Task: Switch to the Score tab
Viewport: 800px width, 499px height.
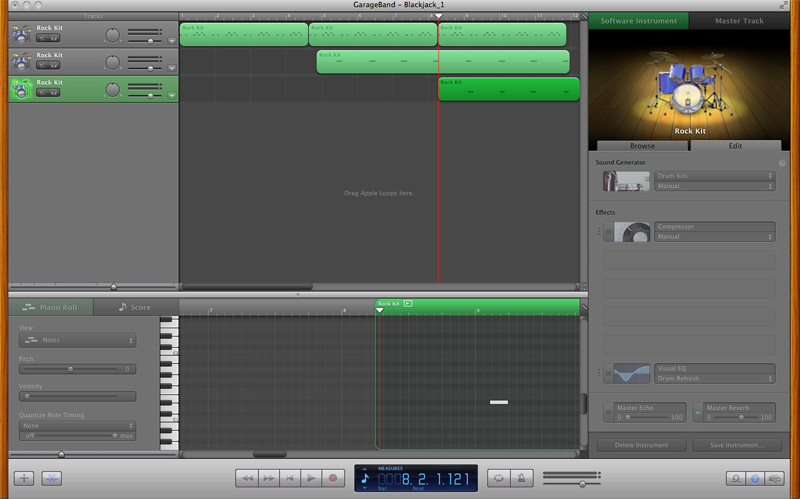Action: pyautogui.click(x=136, y=307)
